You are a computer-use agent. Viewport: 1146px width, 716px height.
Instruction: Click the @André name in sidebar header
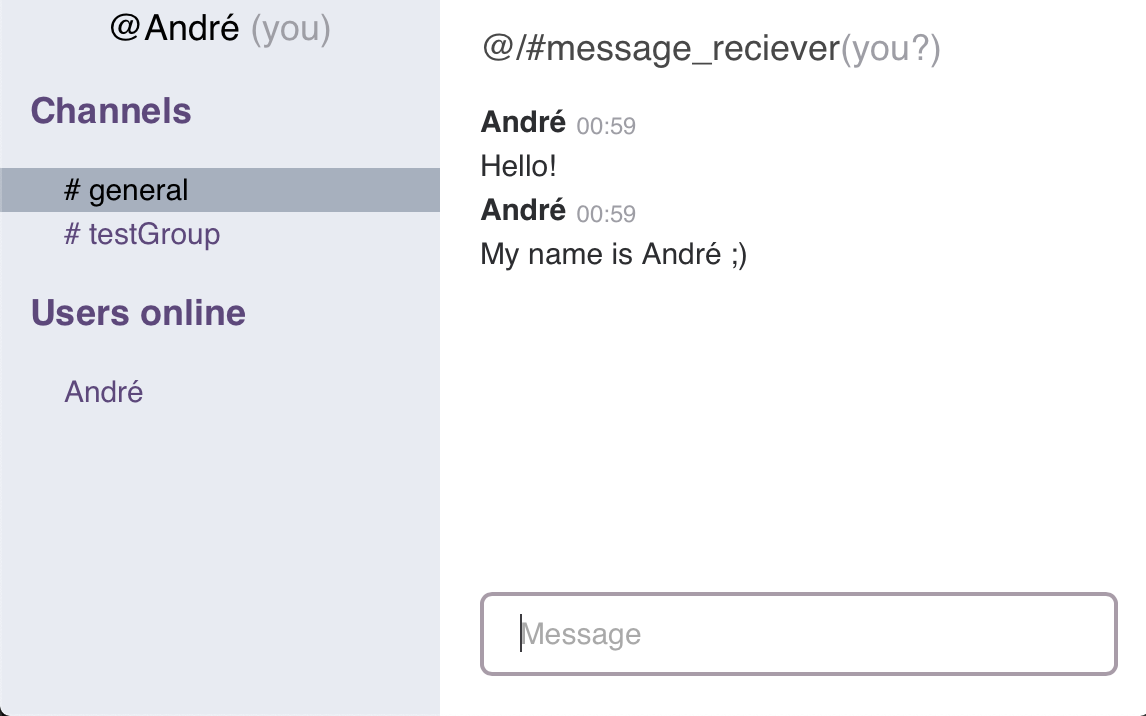pyautogui.click(x=191, y=29)
